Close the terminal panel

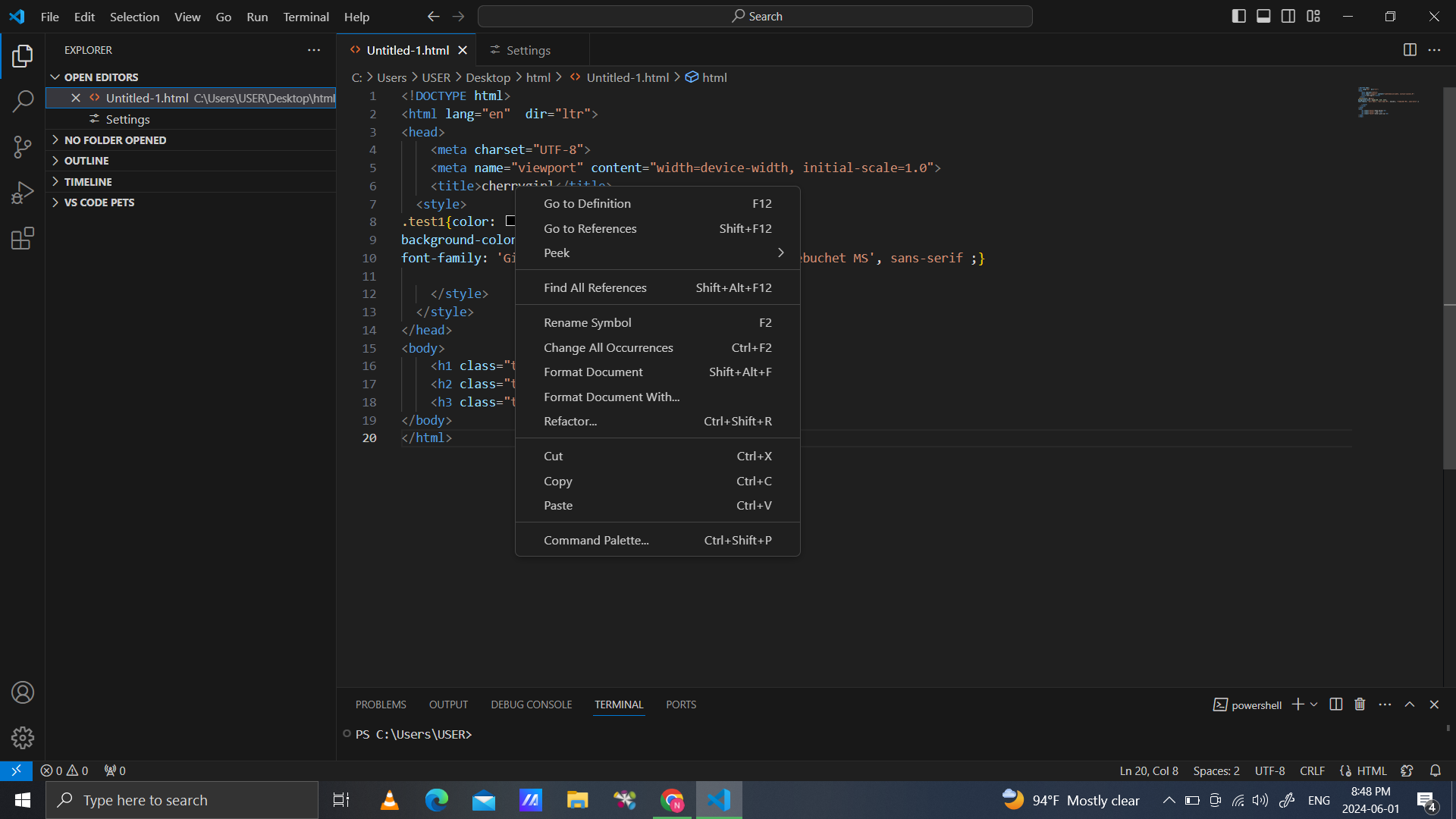1434,704
